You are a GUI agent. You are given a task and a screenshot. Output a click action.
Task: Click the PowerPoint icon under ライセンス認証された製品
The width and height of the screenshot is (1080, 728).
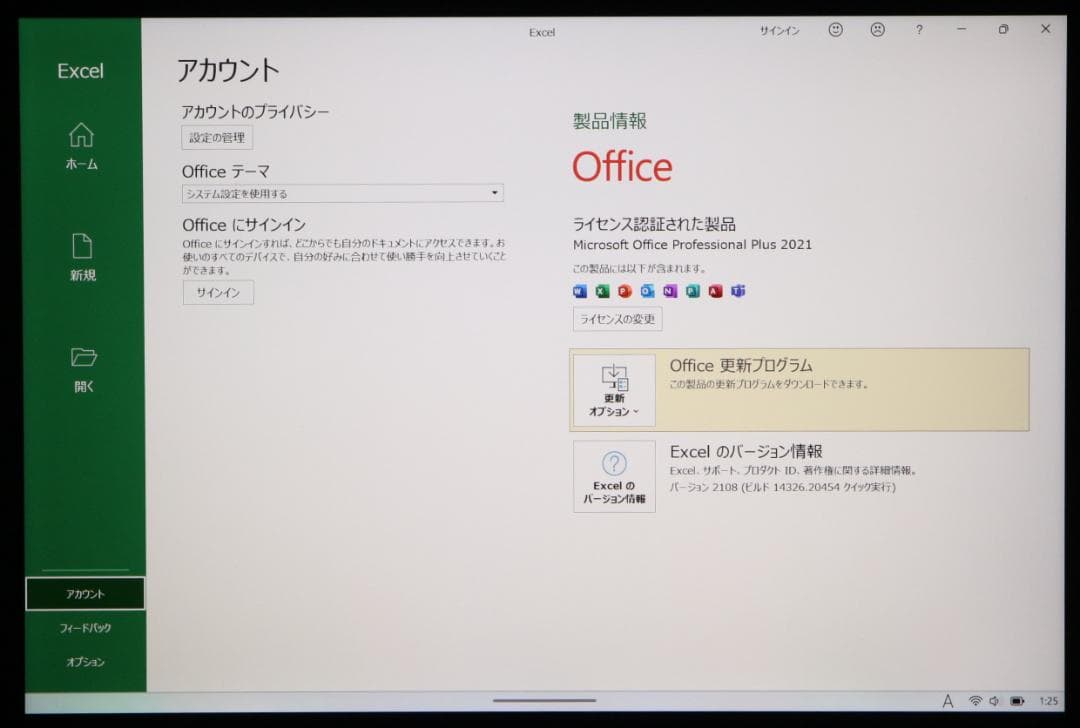(x=622, y=291)
